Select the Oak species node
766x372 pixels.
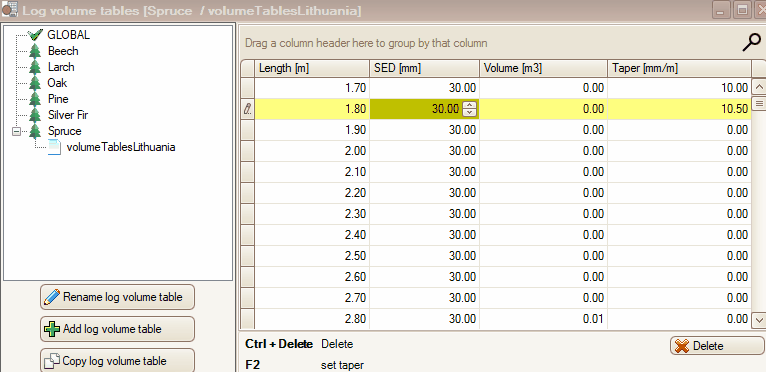(57, 83)
